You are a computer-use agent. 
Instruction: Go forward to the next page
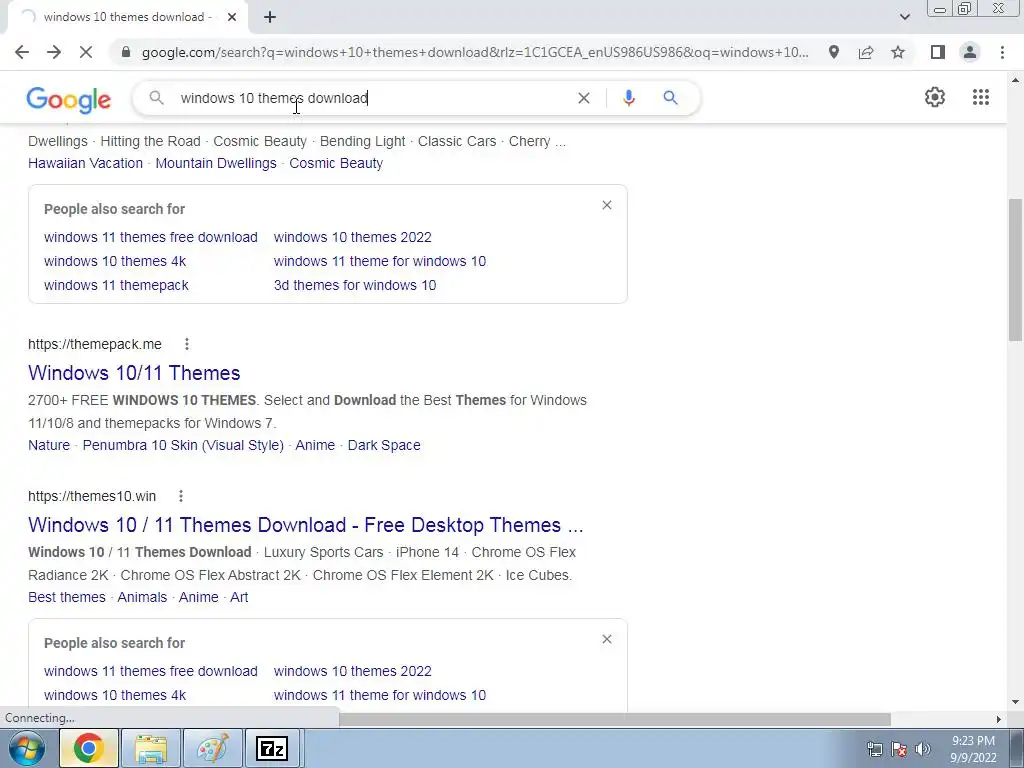coord(54,52)
